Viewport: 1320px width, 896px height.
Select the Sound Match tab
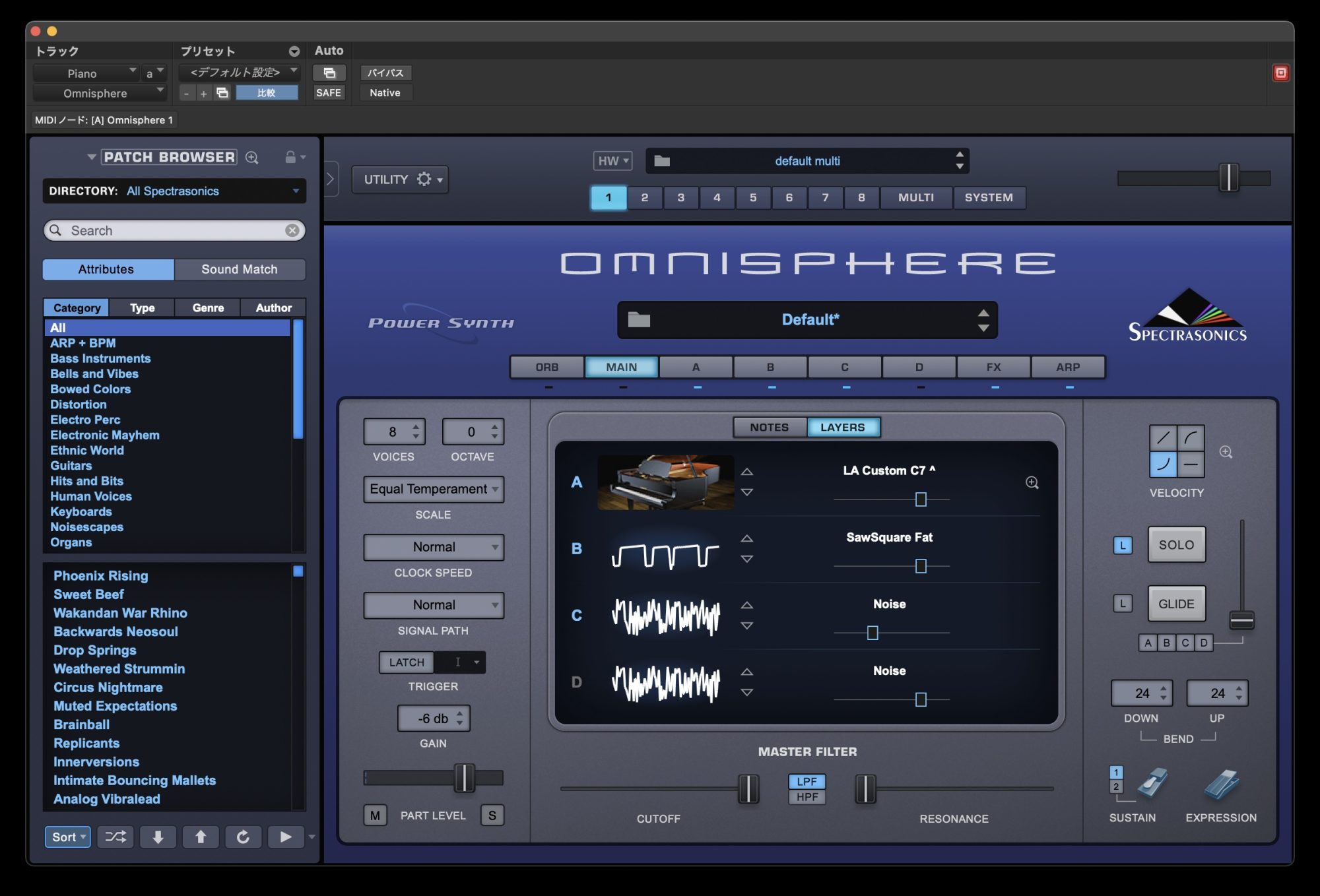click(240, 269)
